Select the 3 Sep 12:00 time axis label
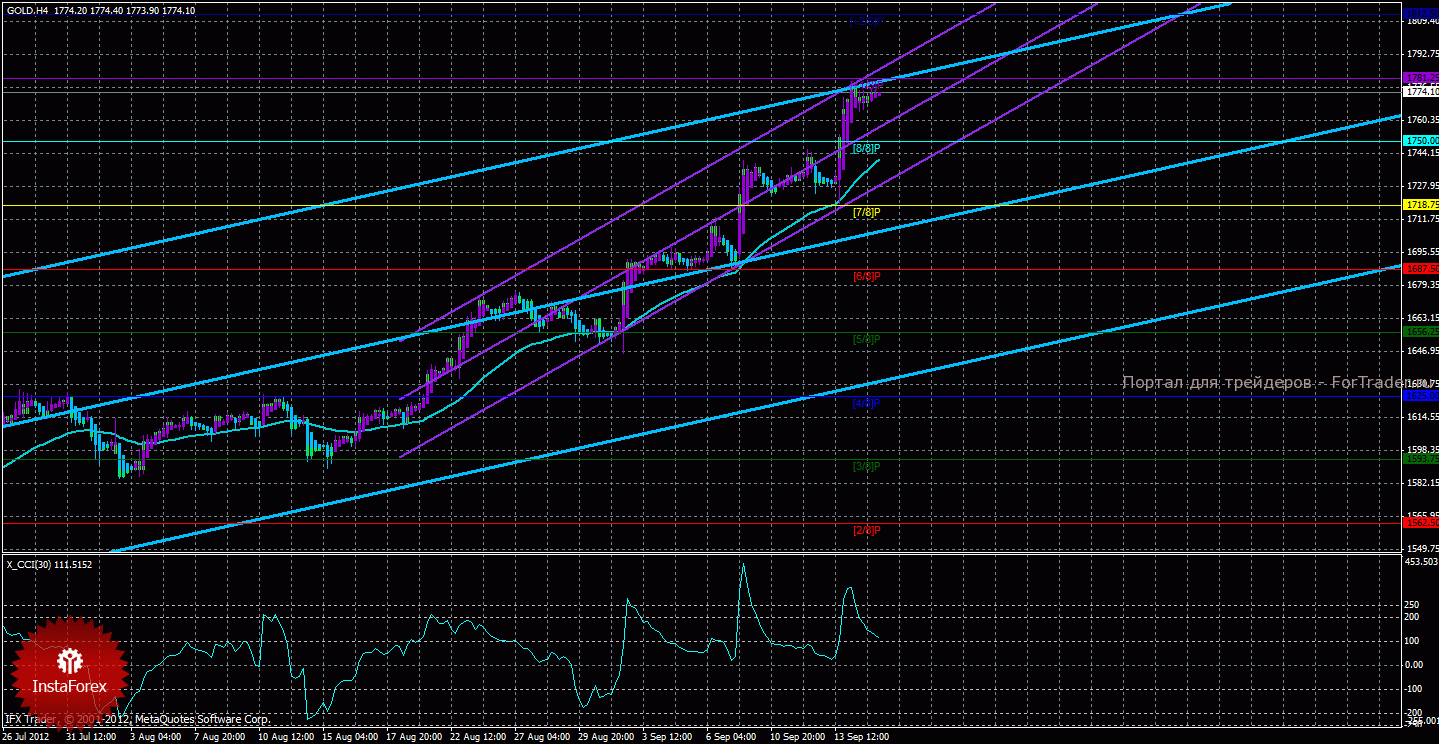1439x744 pixels. coord(667,736)
